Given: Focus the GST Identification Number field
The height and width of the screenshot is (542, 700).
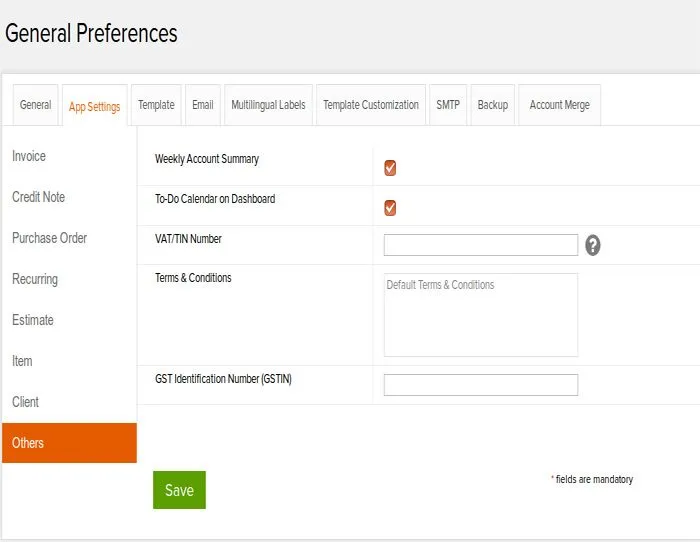Looking at the screenshot, I should click(481, 385).
